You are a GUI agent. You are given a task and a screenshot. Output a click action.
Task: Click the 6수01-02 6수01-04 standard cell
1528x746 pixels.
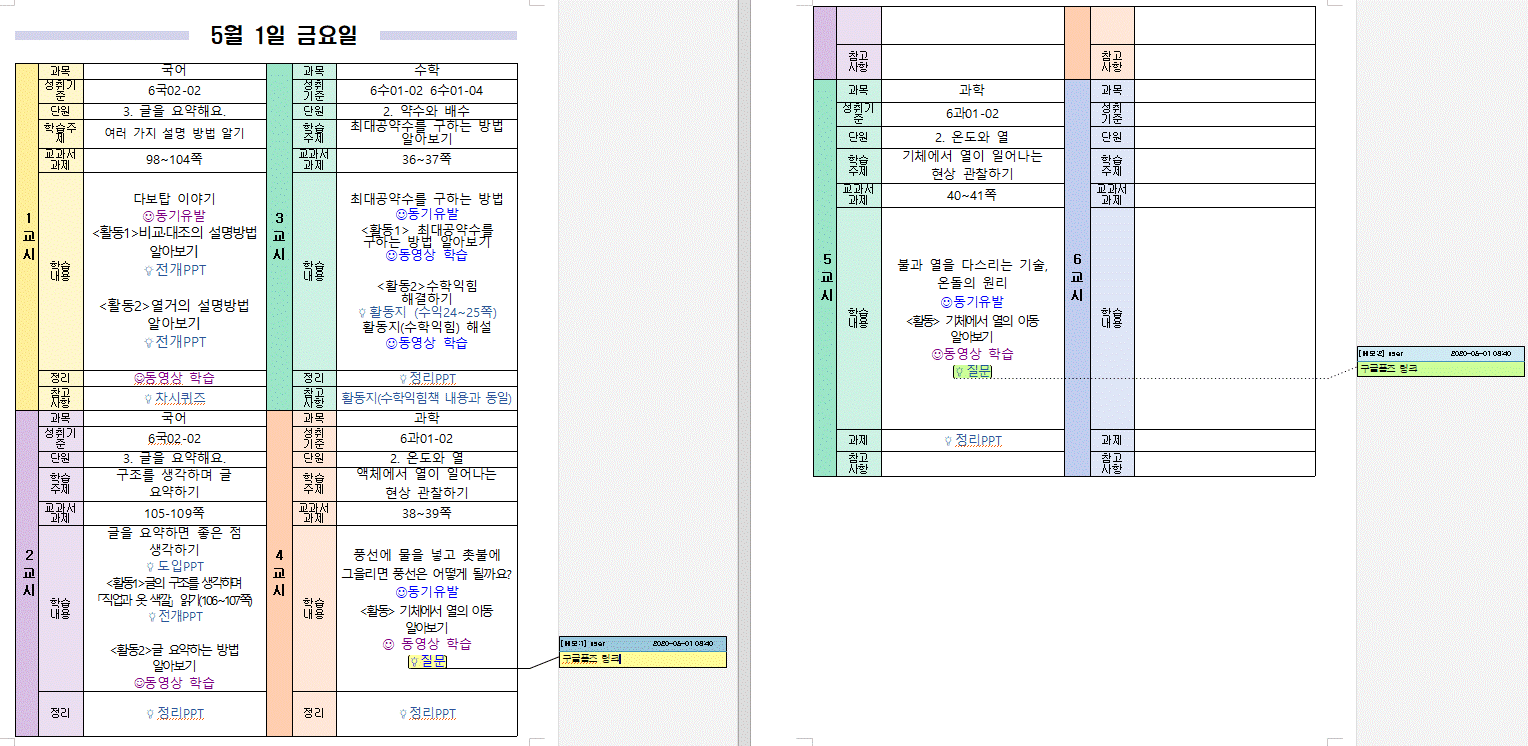pyautogui.click(x=427, y=91)
